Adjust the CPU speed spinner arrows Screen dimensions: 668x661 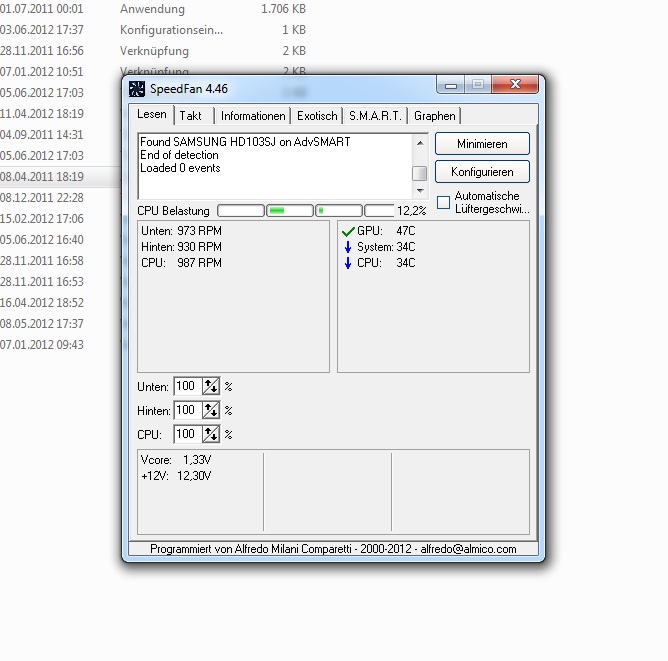click(211, 434)
